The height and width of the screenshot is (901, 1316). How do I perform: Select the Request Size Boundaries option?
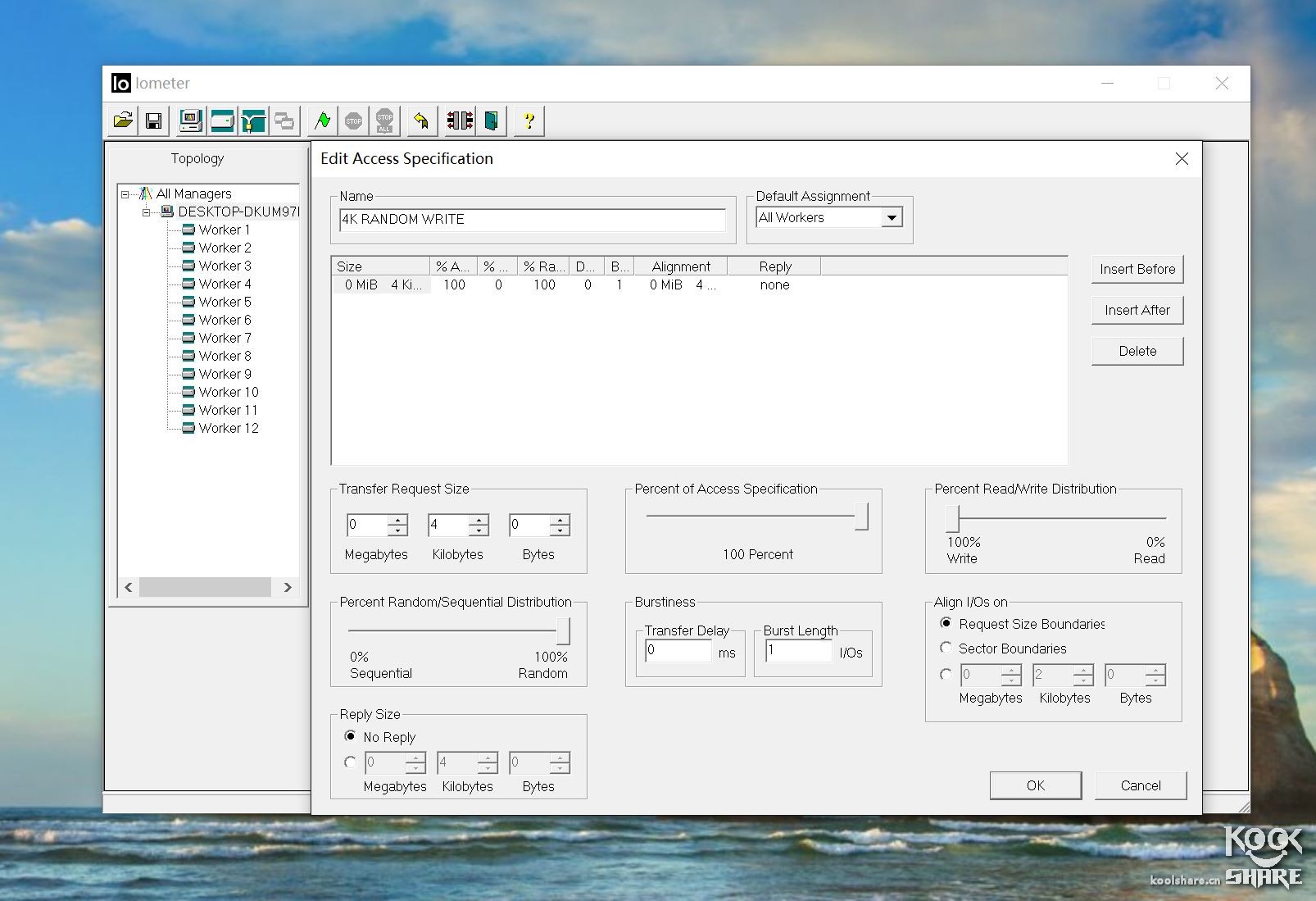[946, 624]
